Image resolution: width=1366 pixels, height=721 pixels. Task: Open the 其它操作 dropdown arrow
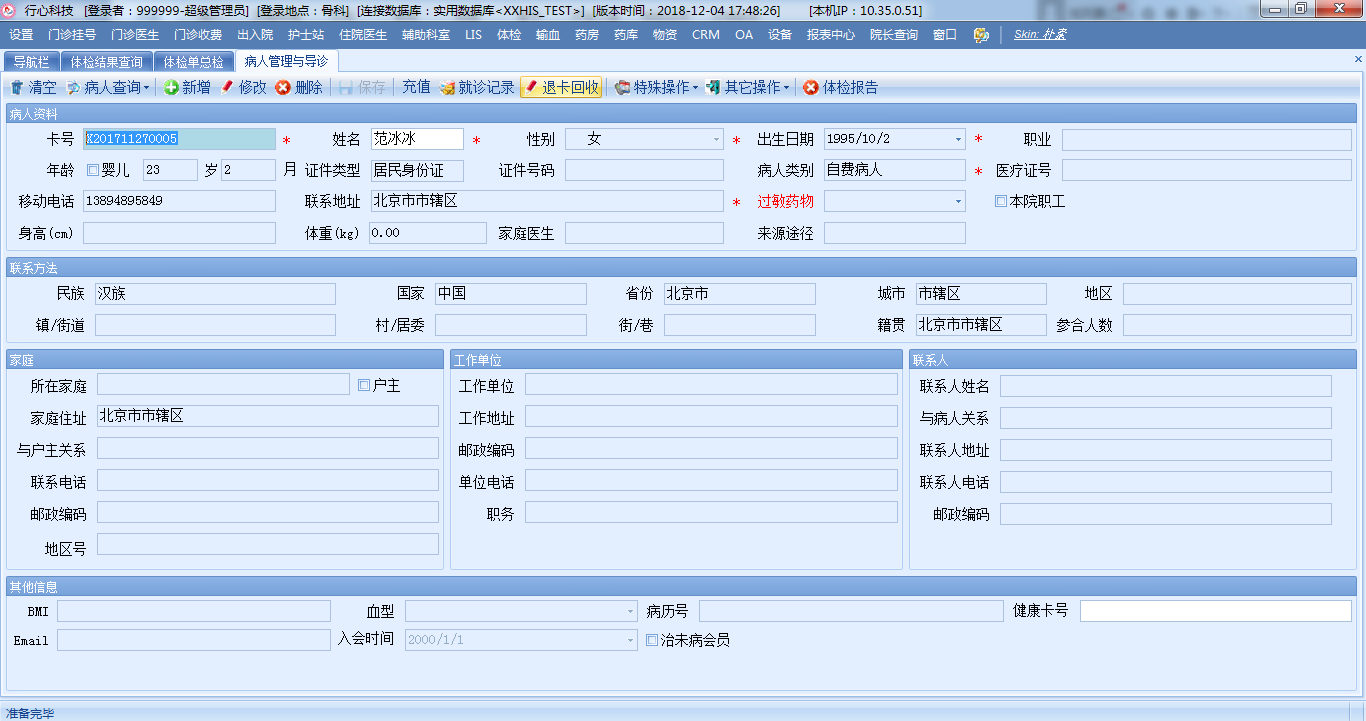786,88
